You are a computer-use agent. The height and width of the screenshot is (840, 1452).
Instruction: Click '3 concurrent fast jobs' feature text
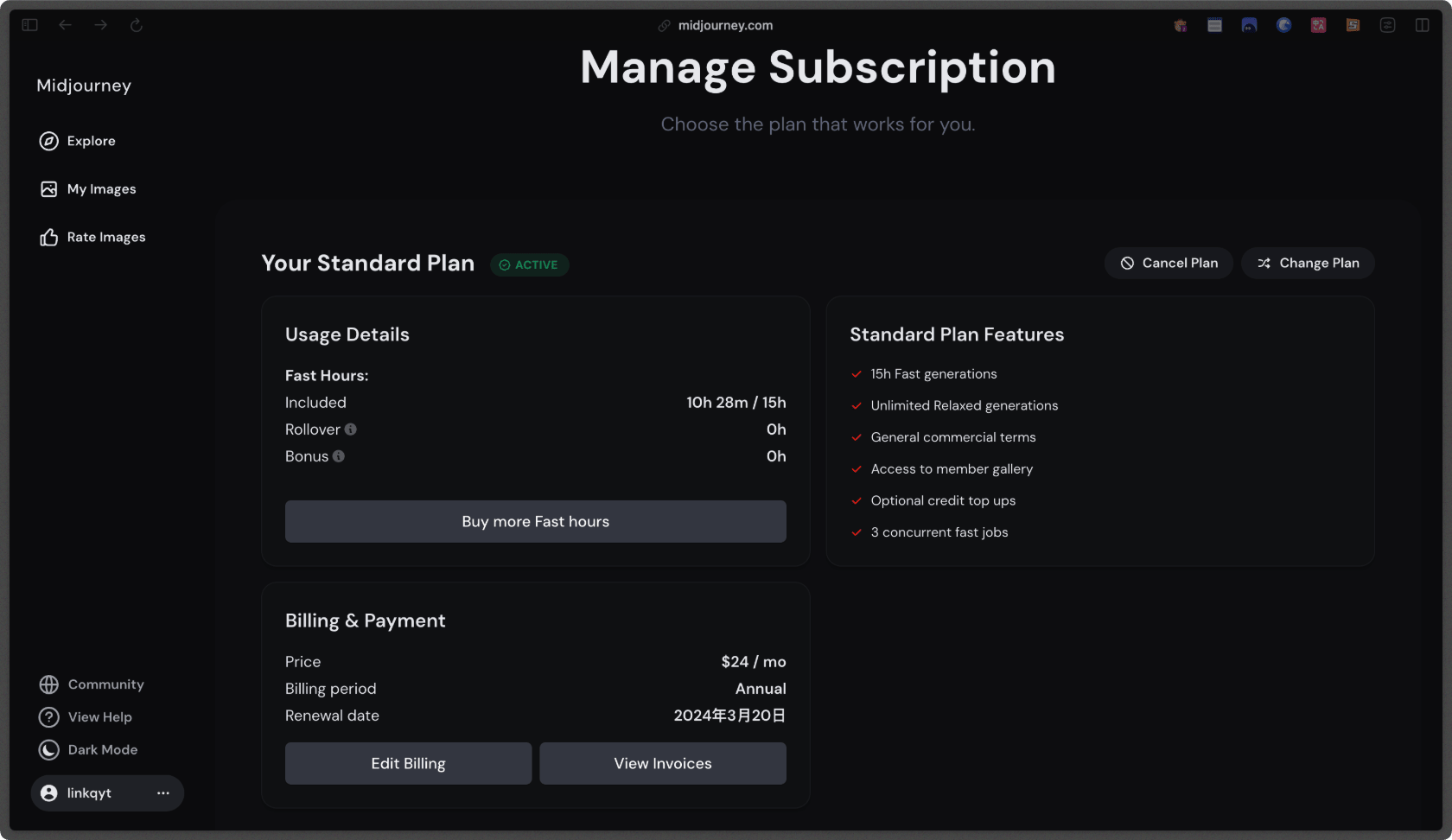click(x=939, y=532)
